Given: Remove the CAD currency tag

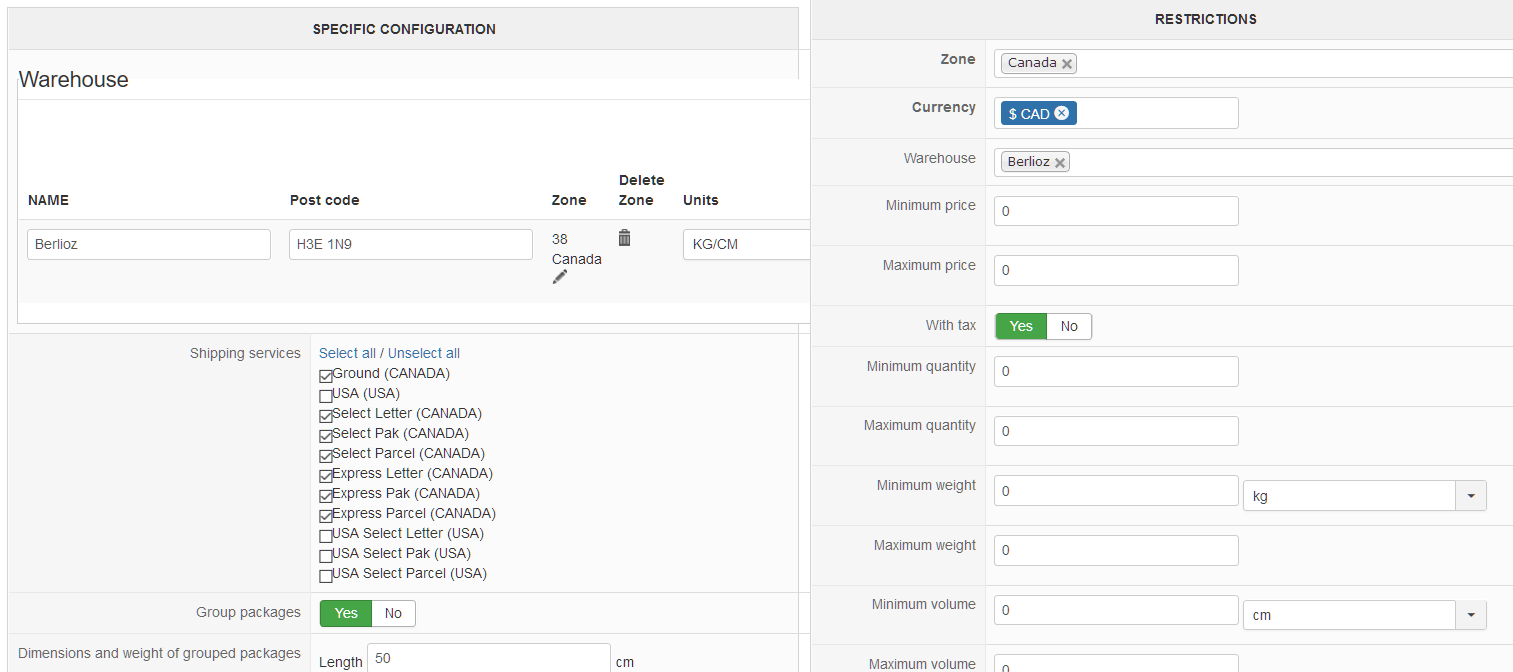Looking at the screenshot, I should point(1061,113).
